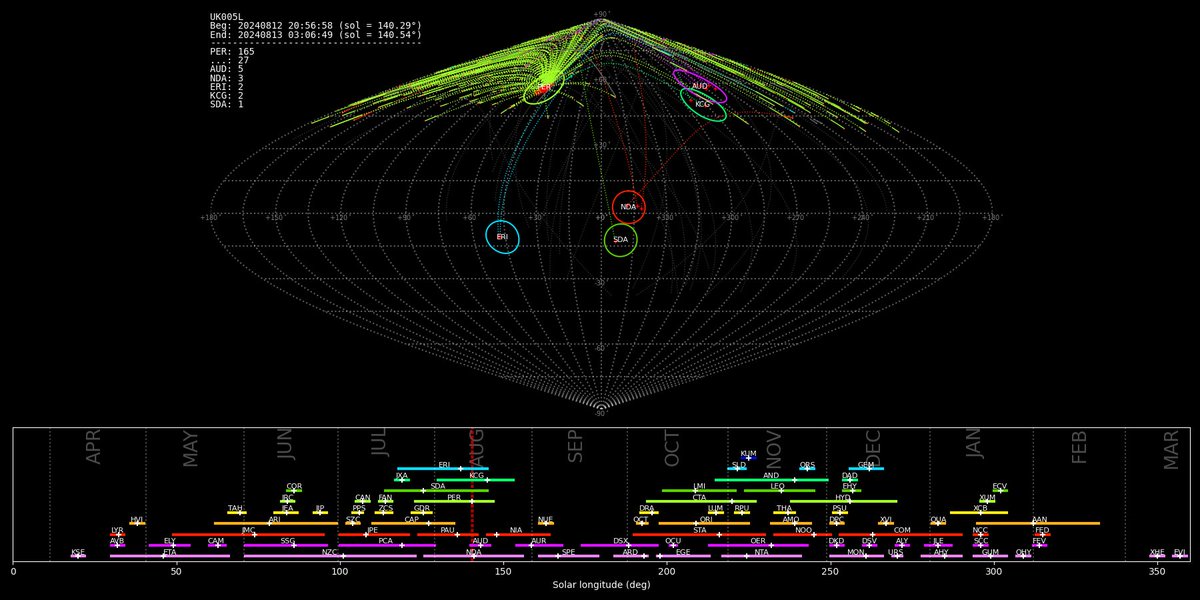The image size is (1200, 600).
Task: Select the green SDA radiant circle
Action: [620, 240]
